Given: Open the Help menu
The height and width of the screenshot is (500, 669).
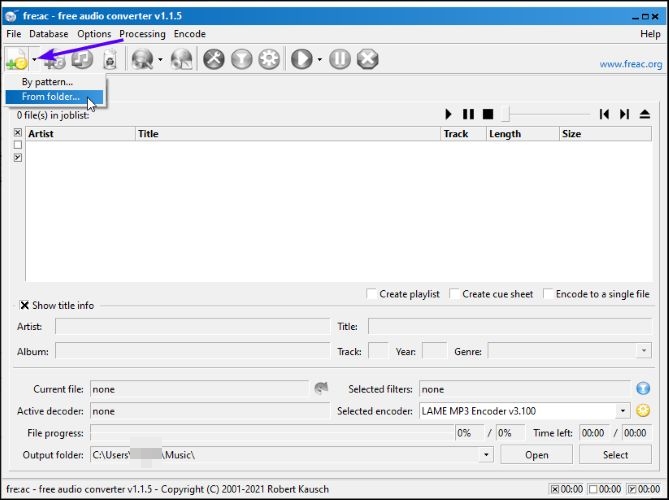Looking at the screenshot, I should [650, 34].
